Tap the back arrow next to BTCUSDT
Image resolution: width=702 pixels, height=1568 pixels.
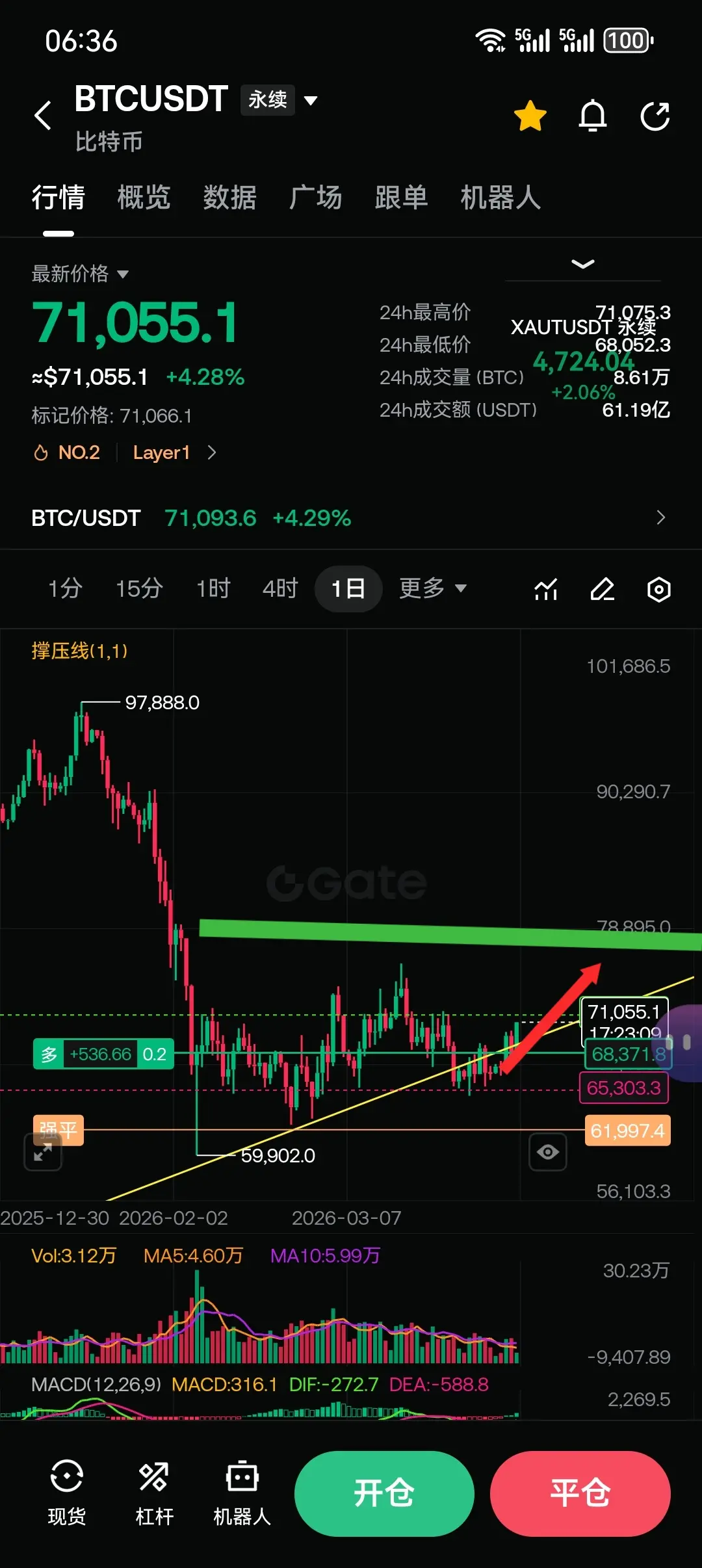click(x=43, y=116)
